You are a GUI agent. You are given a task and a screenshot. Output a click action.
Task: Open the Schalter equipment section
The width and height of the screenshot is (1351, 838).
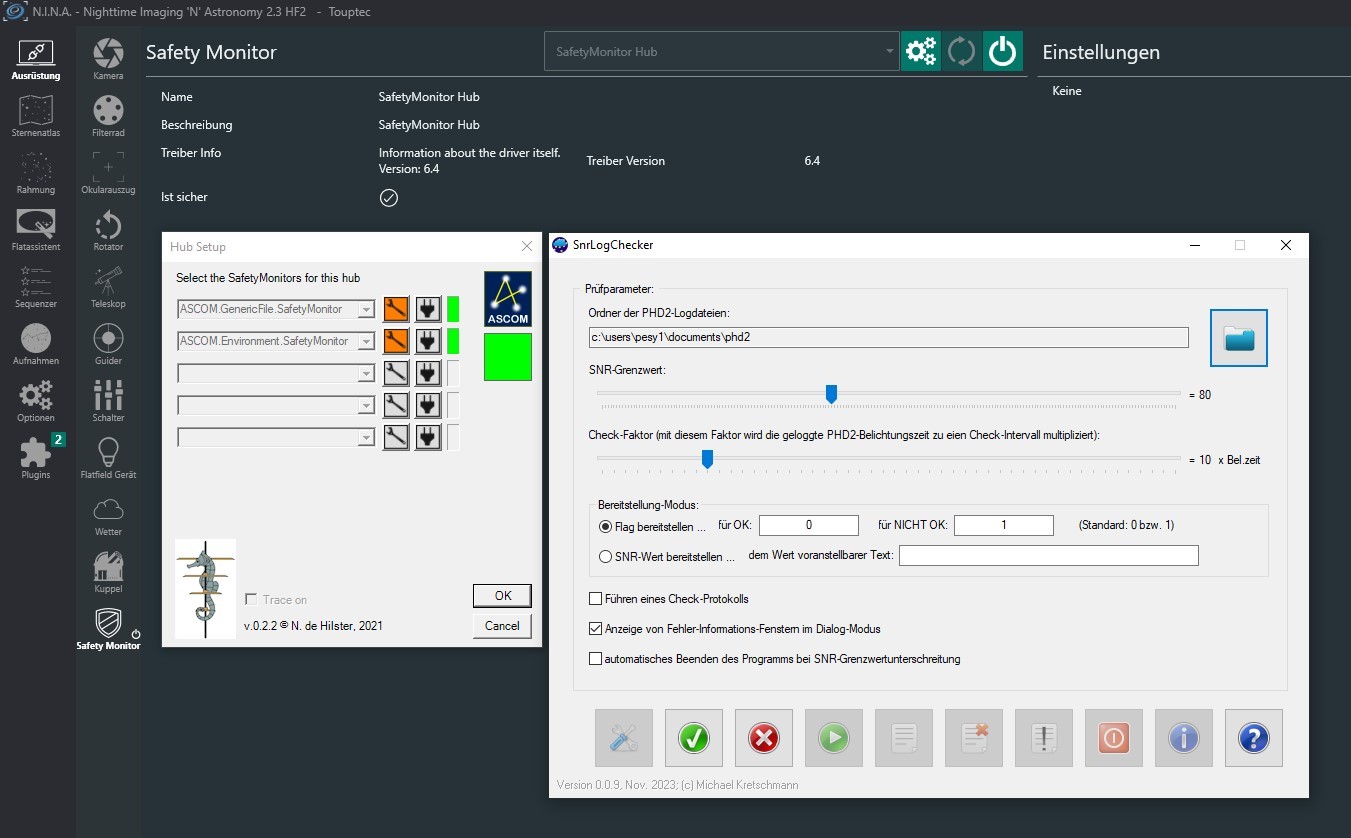point(108,401)
